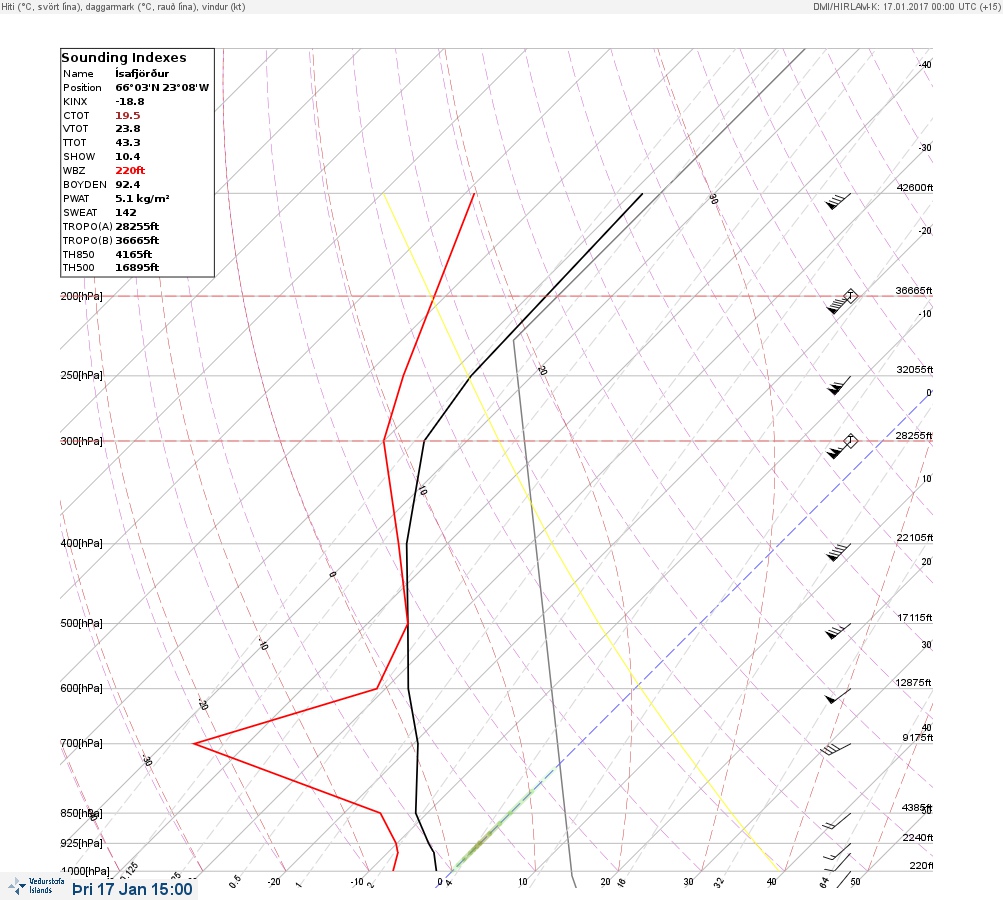Click the 42600ft height label

[915, 187]
